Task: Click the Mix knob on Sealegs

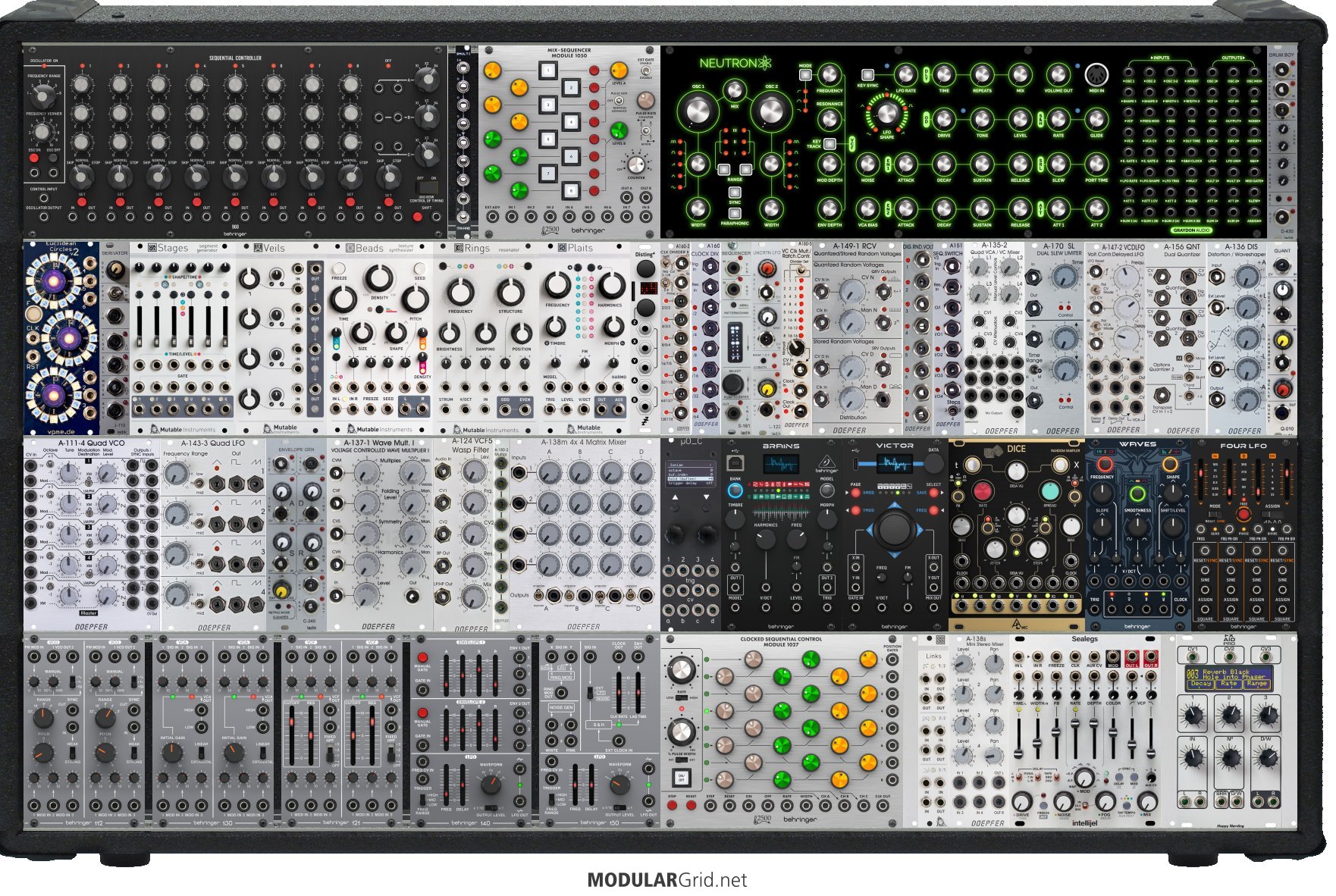Action: 1149,803
